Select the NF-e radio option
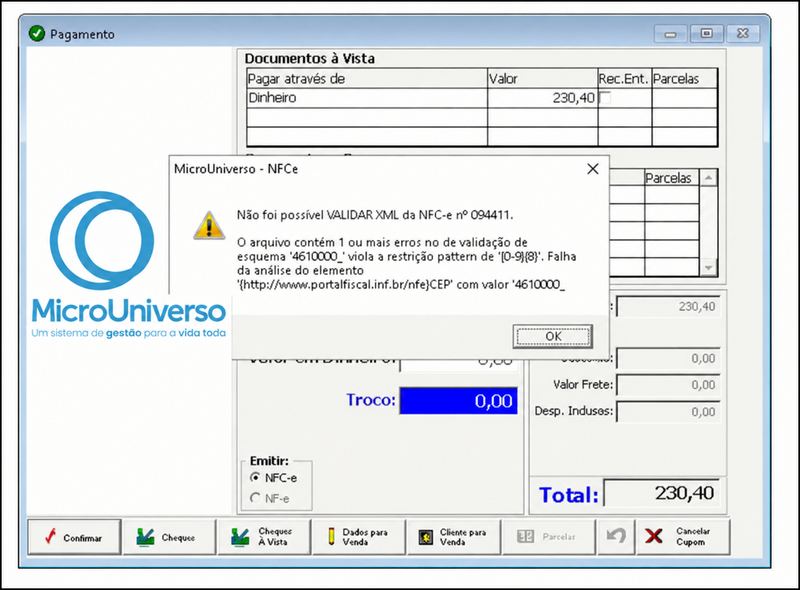The height and width of the screenshot is (590, 800). coord(256,498)
